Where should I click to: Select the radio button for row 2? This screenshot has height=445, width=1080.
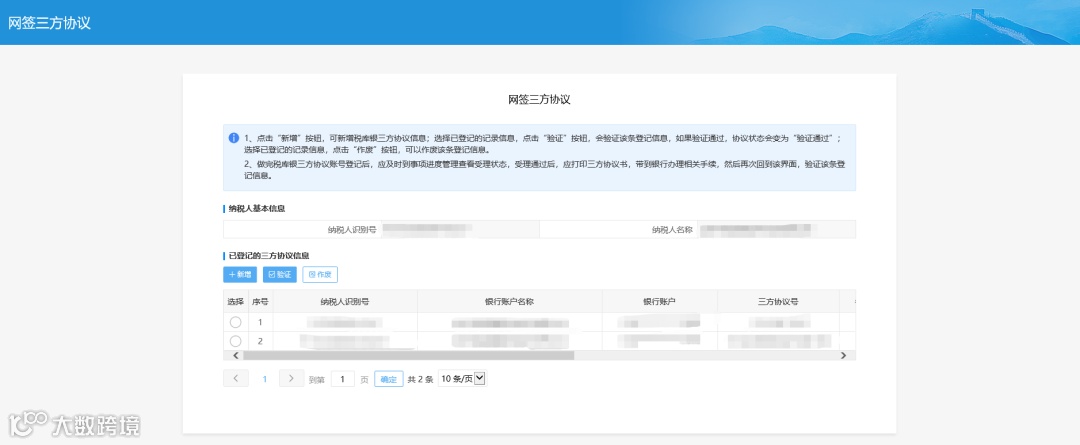[236, 341]
